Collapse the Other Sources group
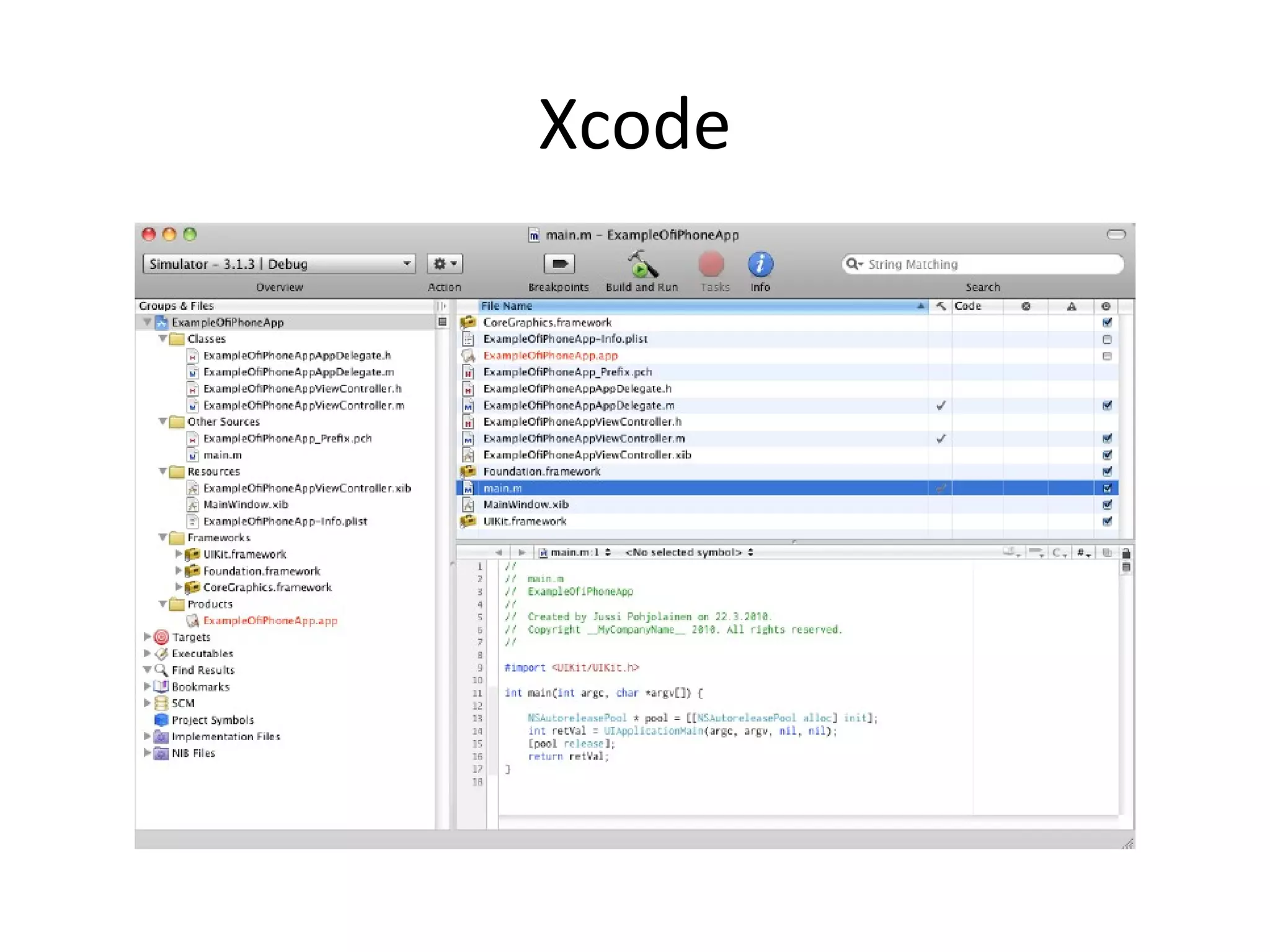 tap(162, 421)
